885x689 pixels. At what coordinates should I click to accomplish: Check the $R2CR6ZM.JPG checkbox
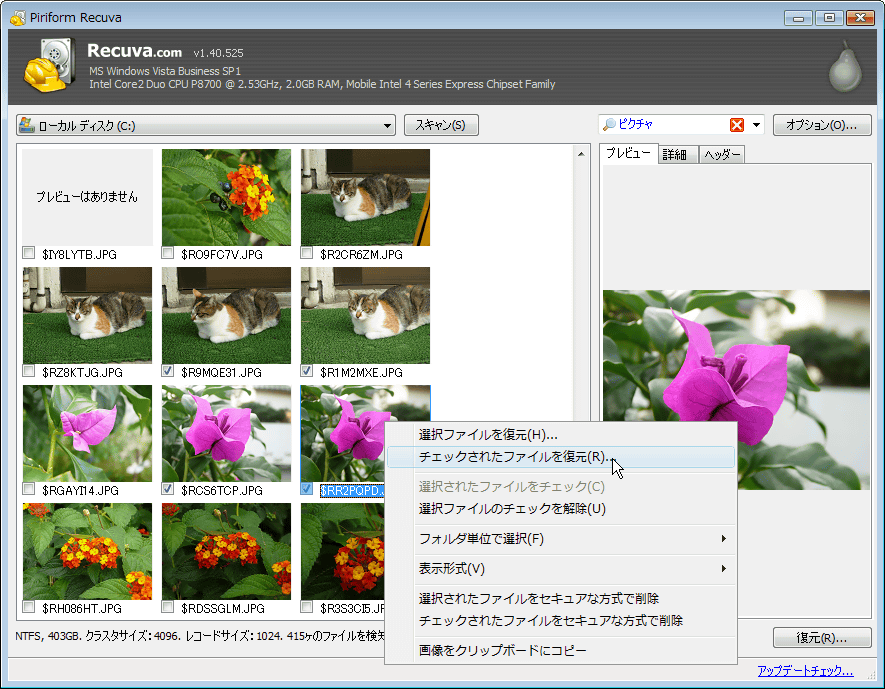306,252
